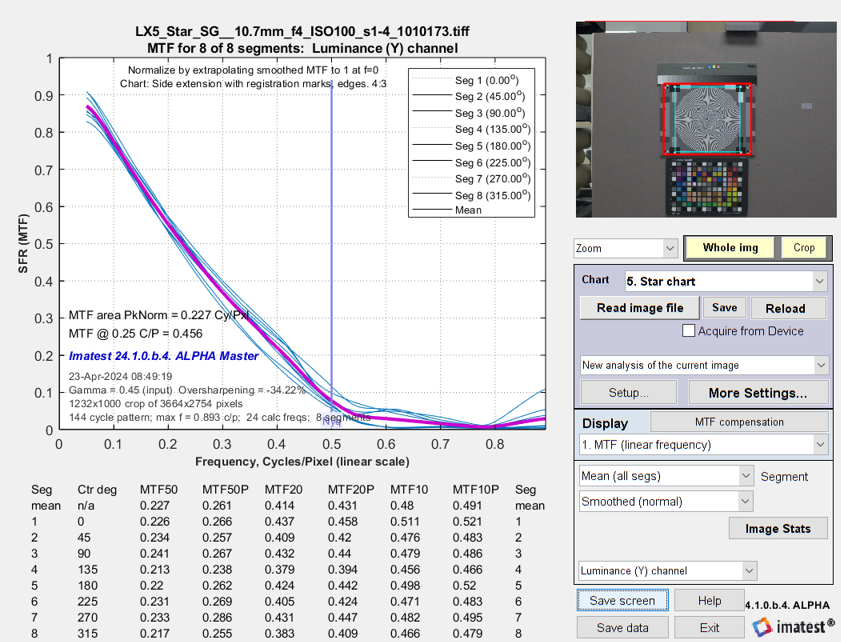This screenshot has height=642, width=841.
Task: Open More Settings
Action: pos(757,393)
